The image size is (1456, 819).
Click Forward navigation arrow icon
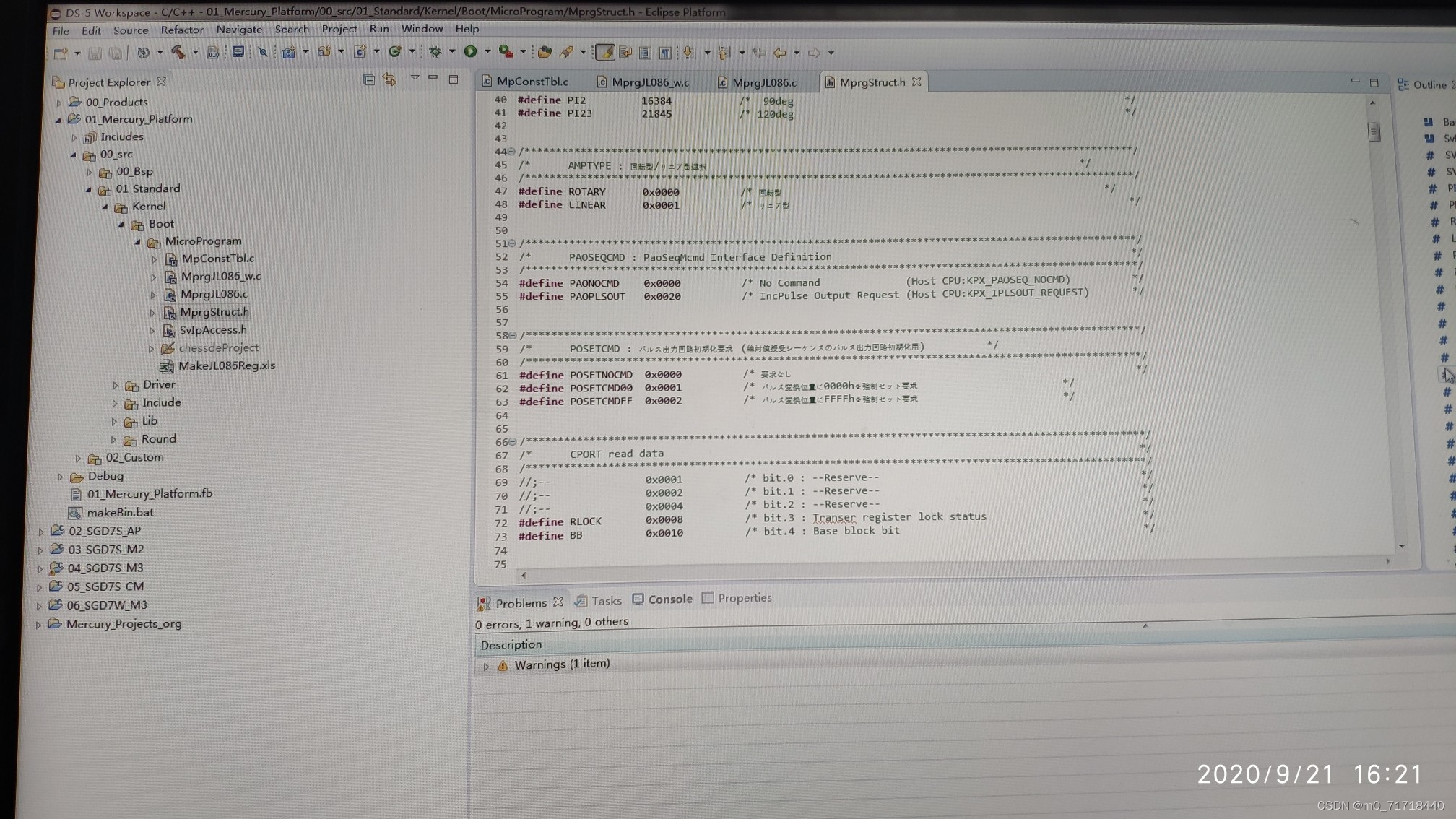point(814,53)
